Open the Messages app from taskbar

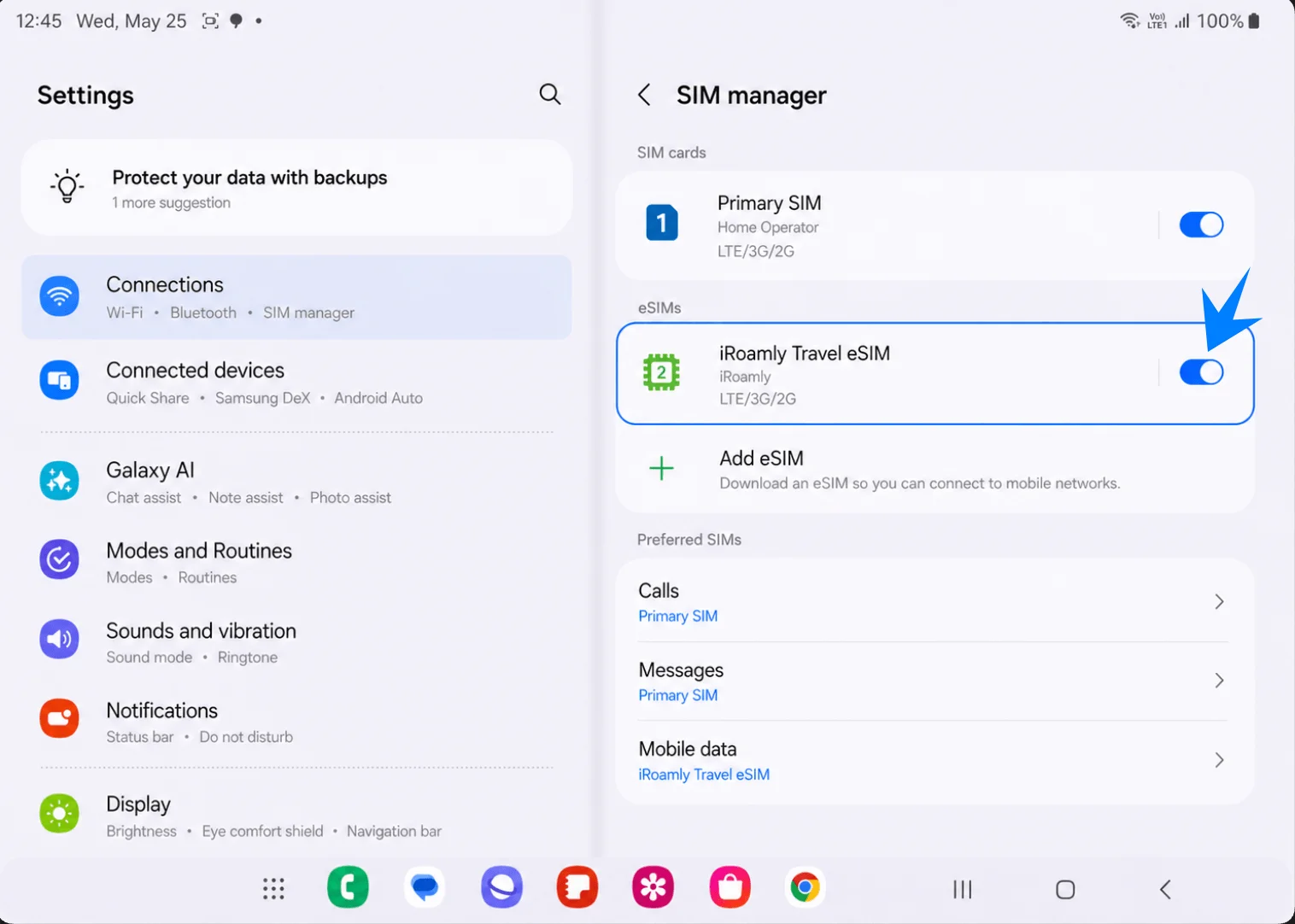(x=425, y=887)
